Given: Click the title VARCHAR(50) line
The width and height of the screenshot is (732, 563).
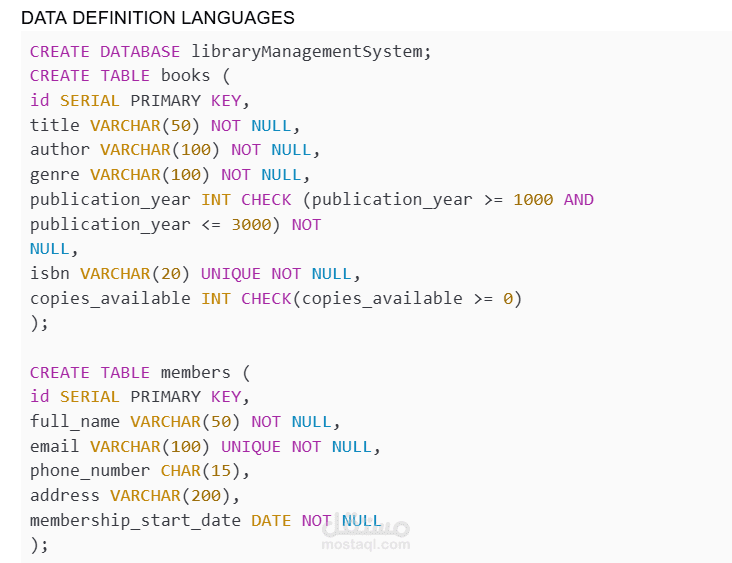Looking at the screenshot, I should click(165, 126).
